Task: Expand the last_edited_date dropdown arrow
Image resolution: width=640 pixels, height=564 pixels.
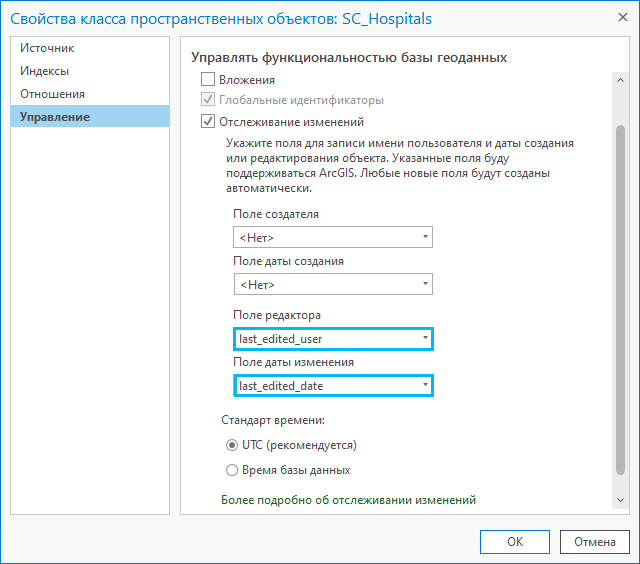Action: click(425, 385)
